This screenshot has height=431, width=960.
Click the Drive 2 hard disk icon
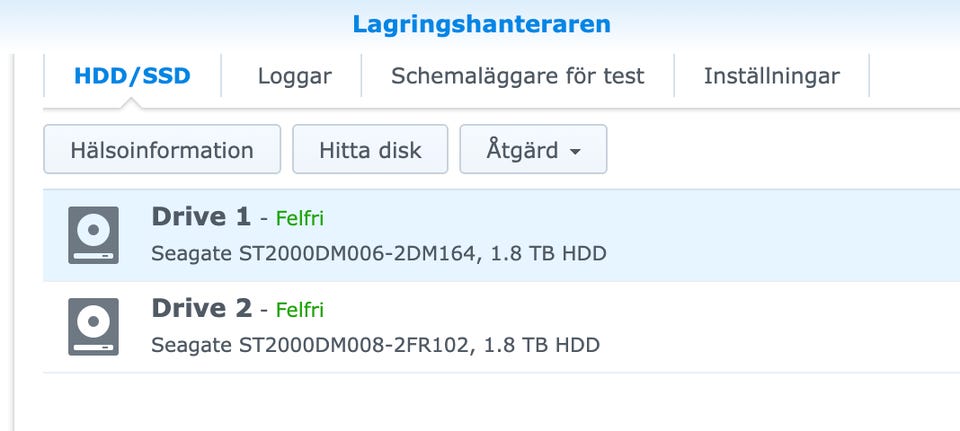[93, 327]
